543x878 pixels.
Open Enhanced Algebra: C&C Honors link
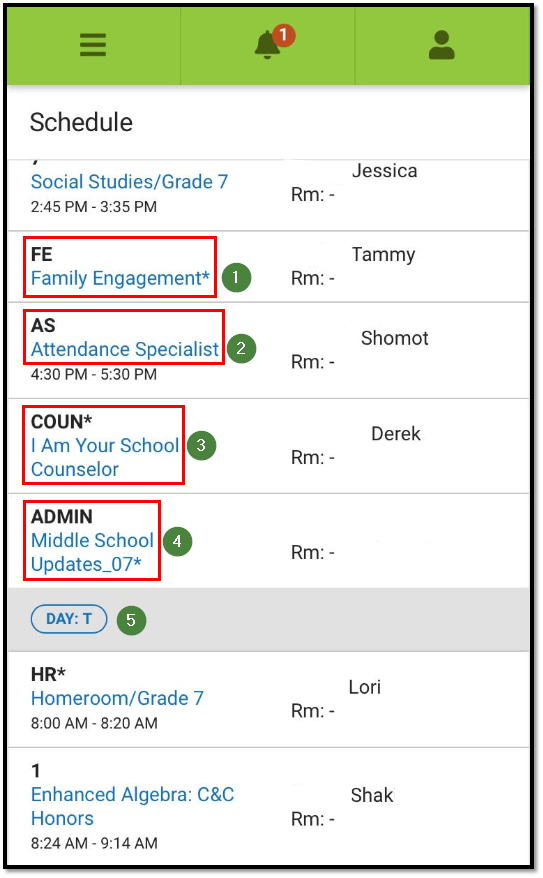click(133, 806)
